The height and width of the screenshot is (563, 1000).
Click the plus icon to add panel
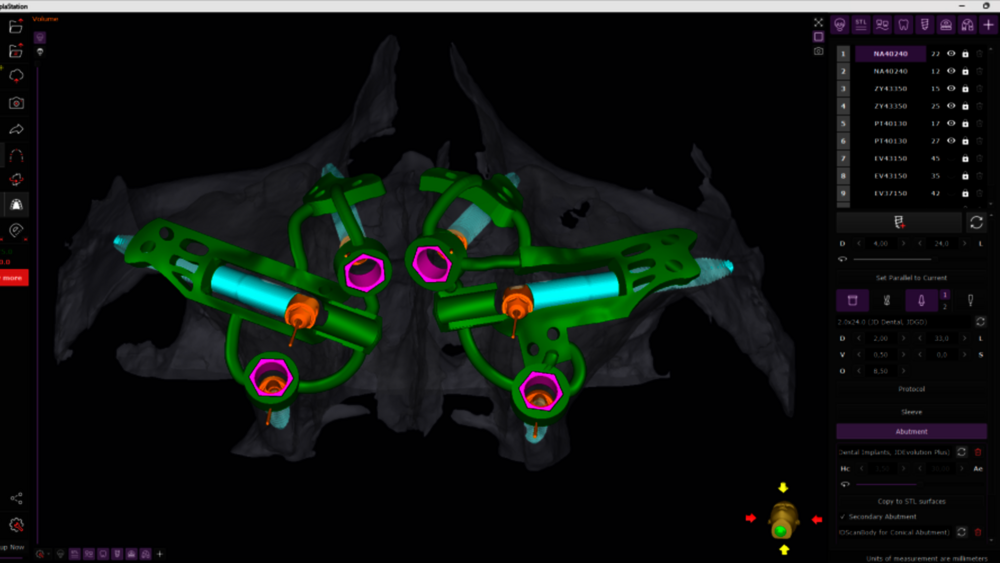pyautogui.click(x=988, y=25)
